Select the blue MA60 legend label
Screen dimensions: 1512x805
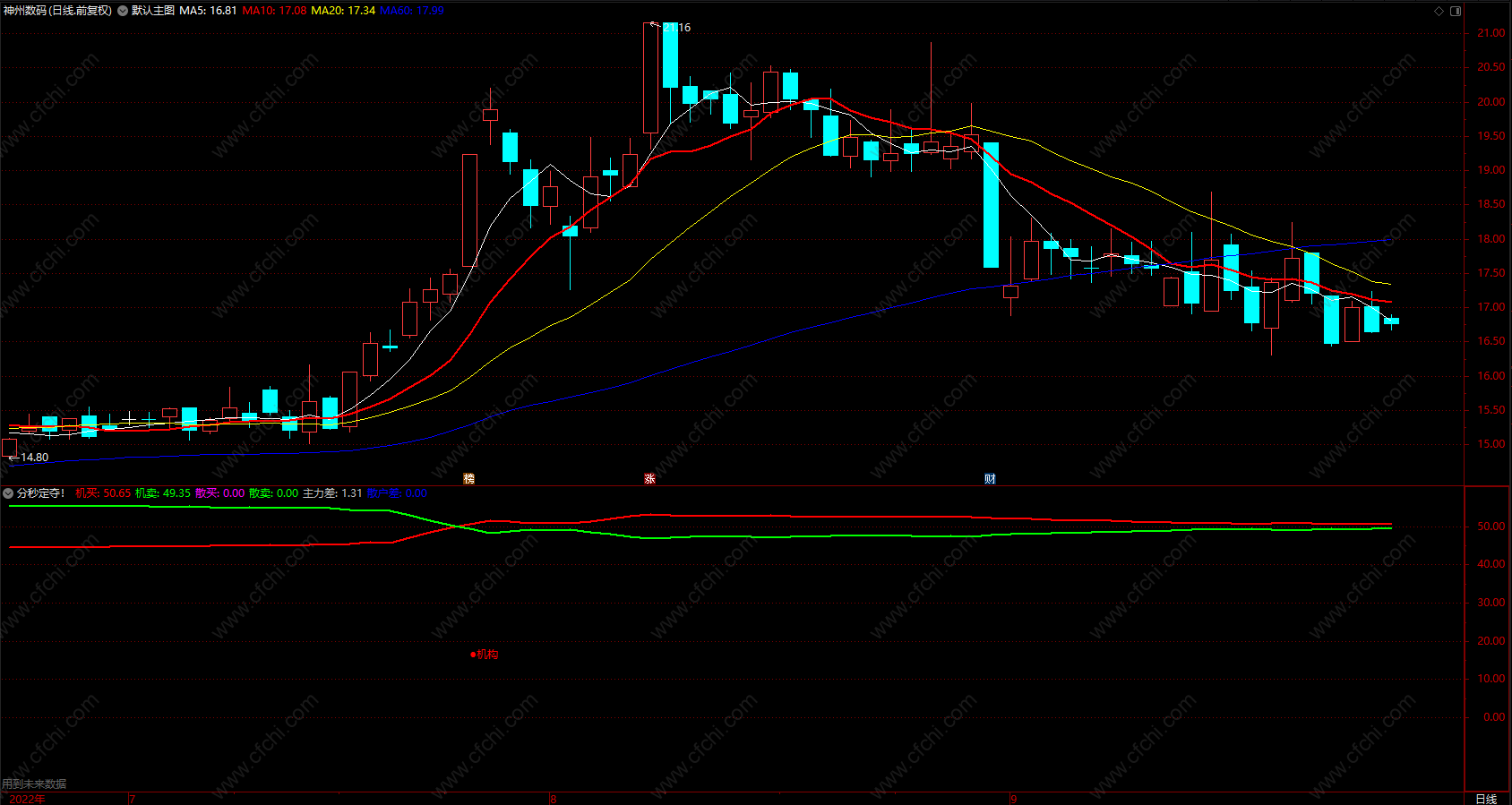point(412,11)
